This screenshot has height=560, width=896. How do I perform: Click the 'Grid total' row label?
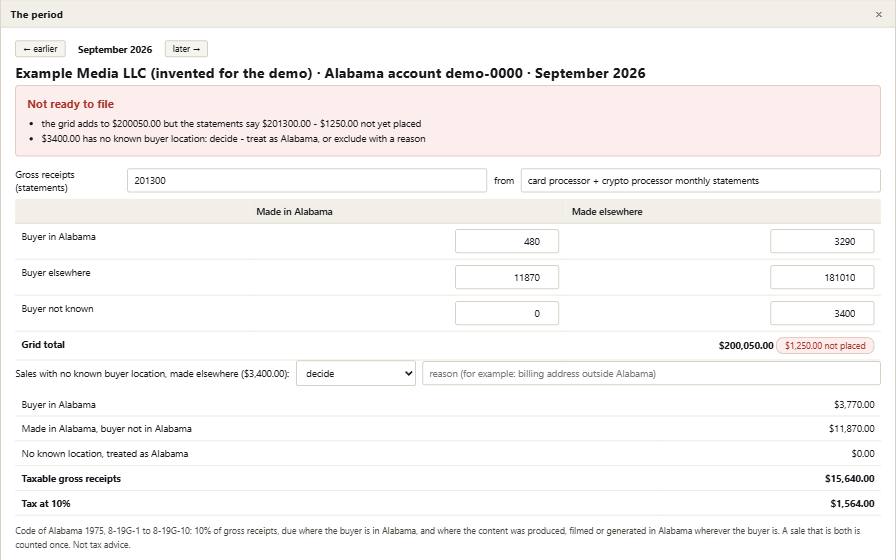43,345
